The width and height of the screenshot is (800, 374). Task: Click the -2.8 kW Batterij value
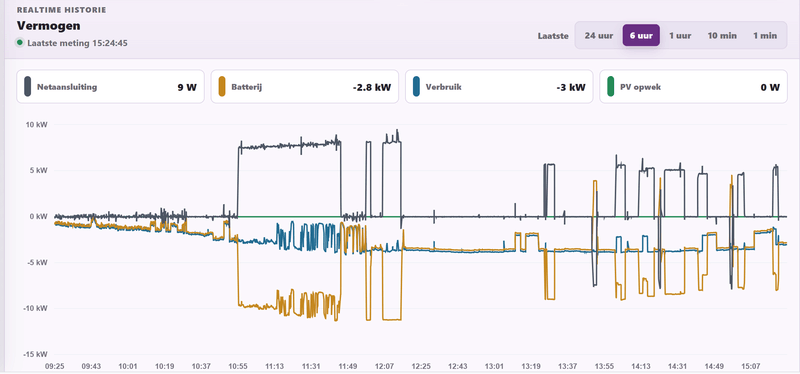371,87
